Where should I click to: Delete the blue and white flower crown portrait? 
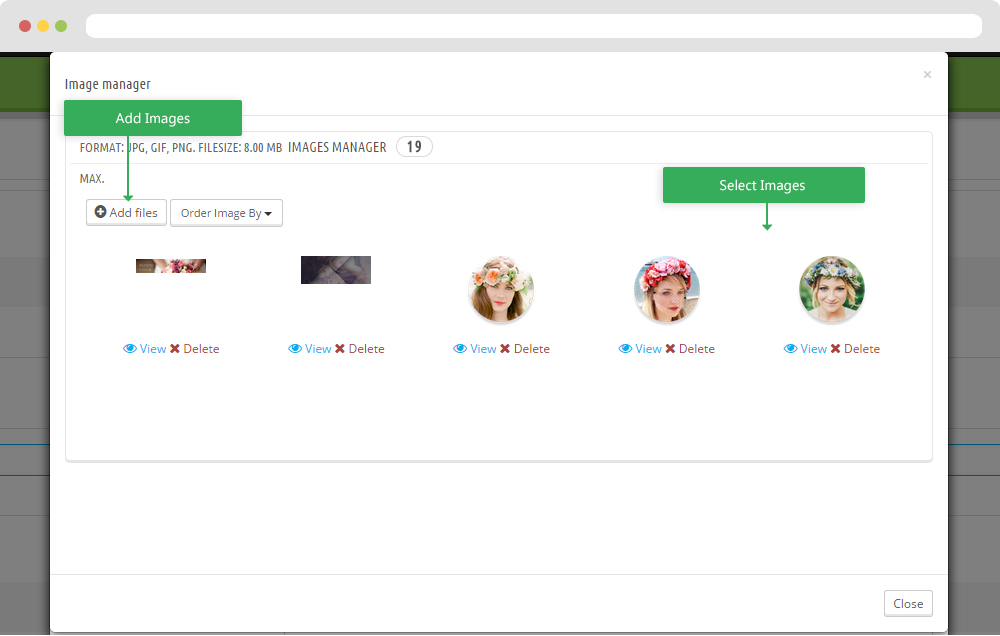[855, 349]
